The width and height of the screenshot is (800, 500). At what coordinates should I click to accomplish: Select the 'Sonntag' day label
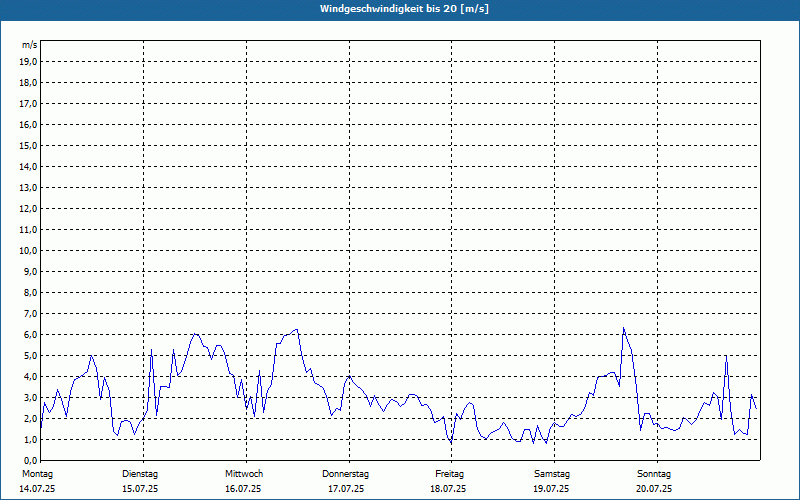point(654,474)
